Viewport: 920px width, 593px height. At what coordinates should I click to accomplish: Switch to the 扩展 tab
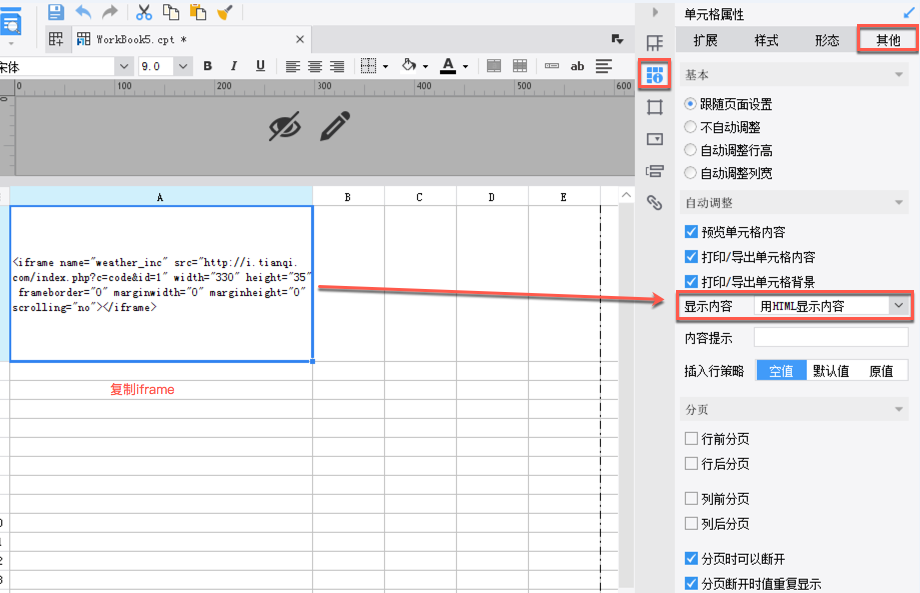[705, 40]
